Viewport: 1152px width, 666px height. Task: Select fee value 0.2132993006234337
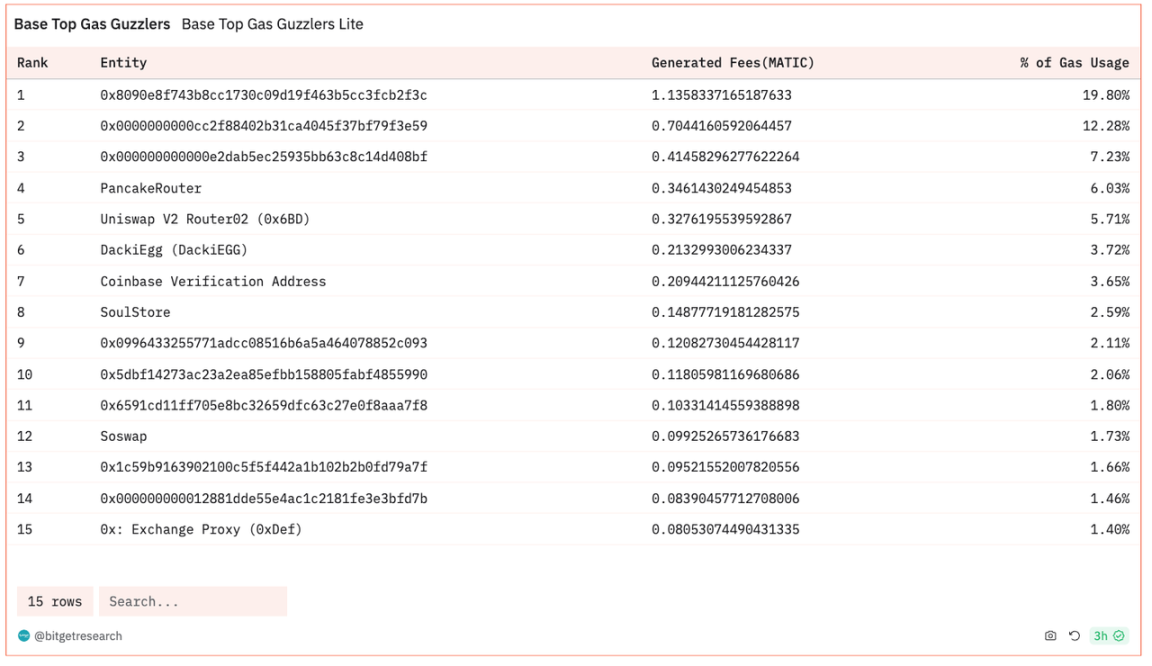pyautogui.click(x=721, y=250)
